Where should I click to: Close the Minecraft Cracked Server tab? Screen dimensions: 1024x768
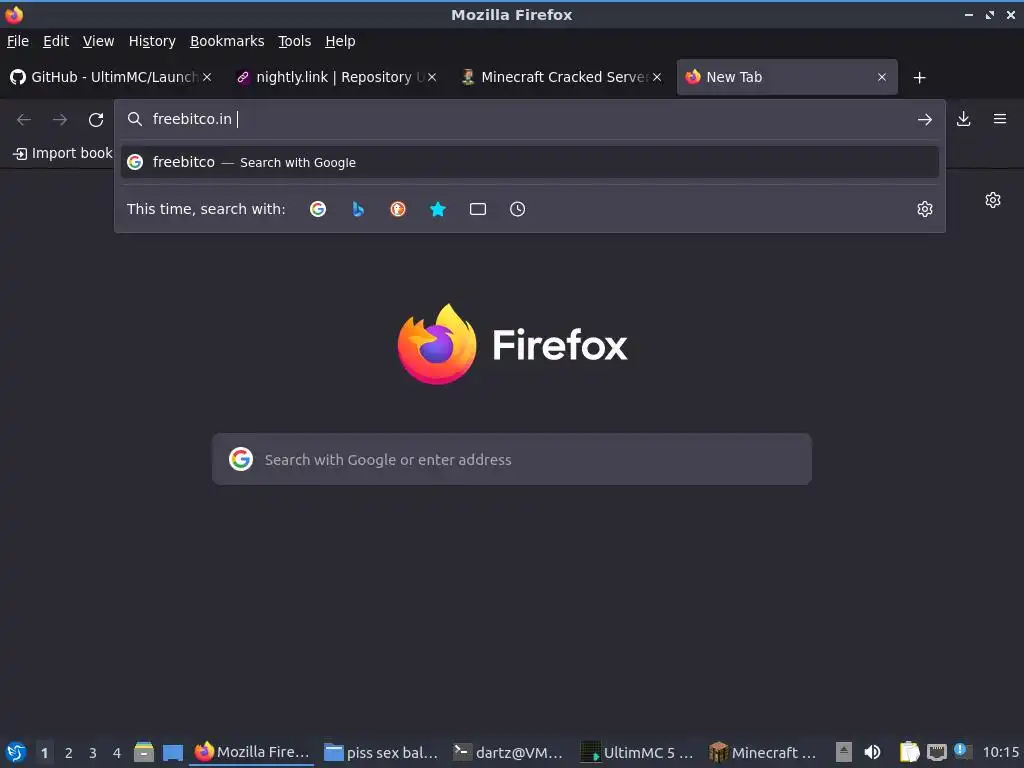pyautogui.click(x=657, y=77)
